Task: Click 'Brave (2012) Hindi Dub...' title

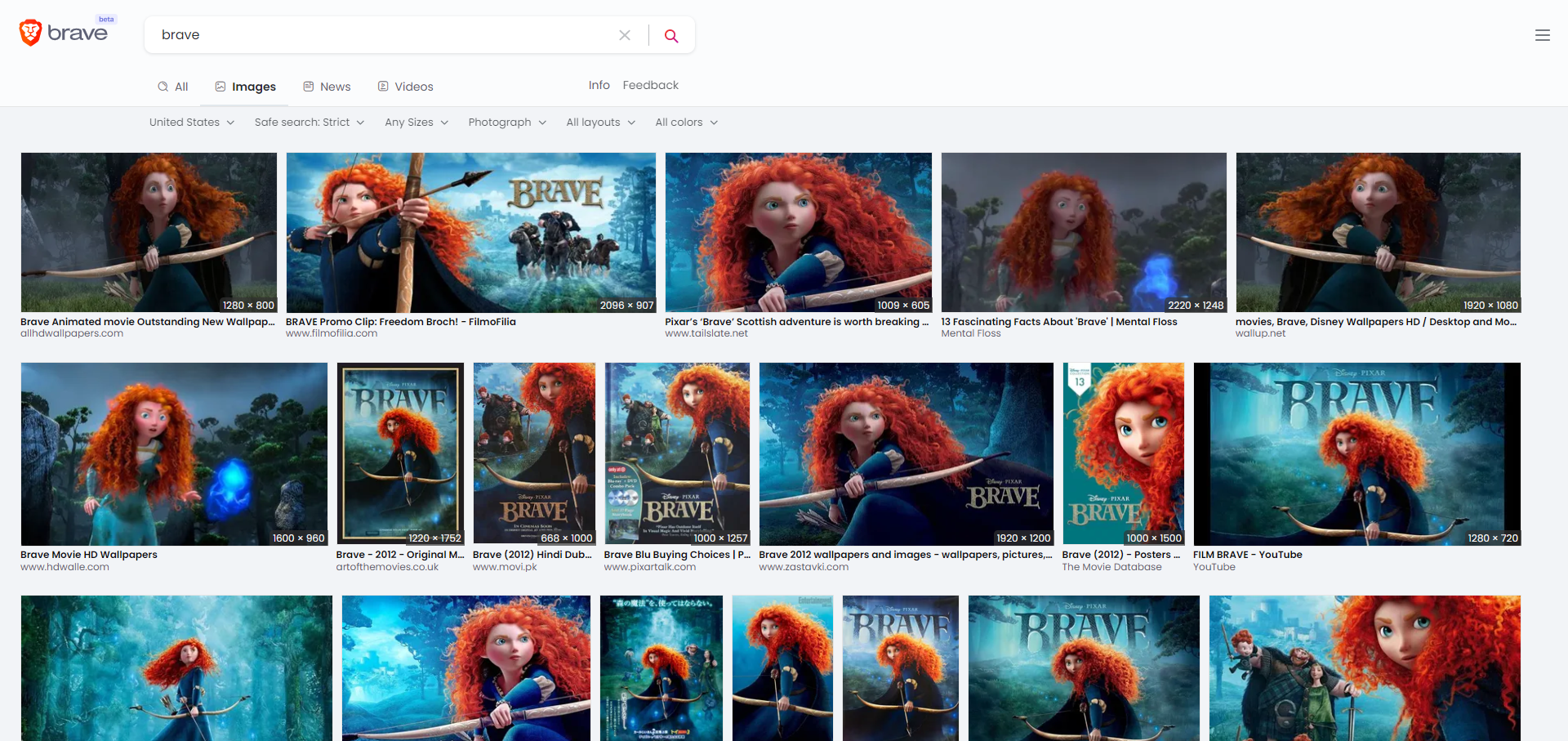Action: 532,555
